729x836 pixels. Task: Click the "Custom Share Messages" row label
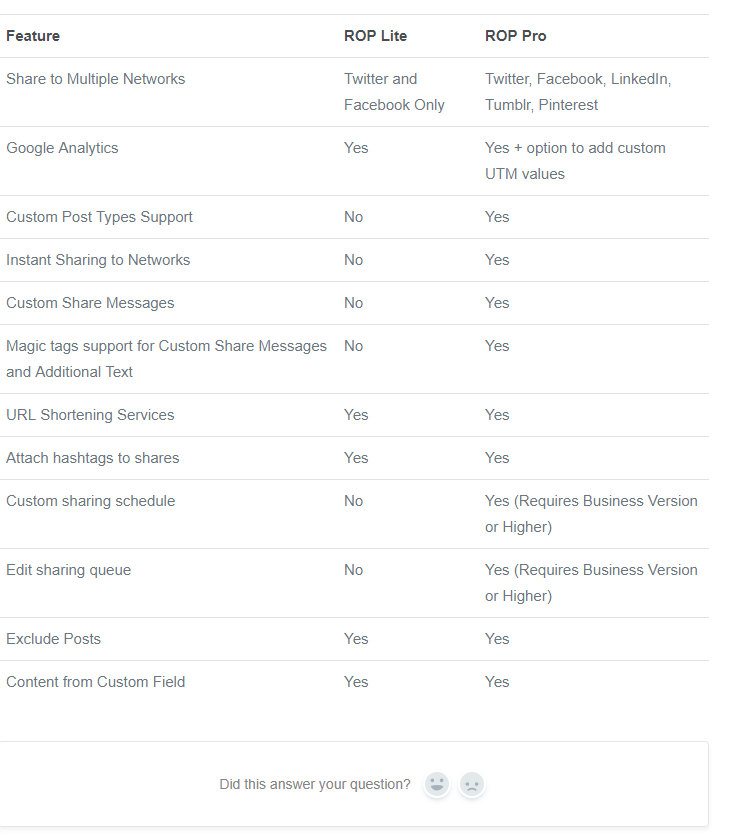[x=90, y=303]
